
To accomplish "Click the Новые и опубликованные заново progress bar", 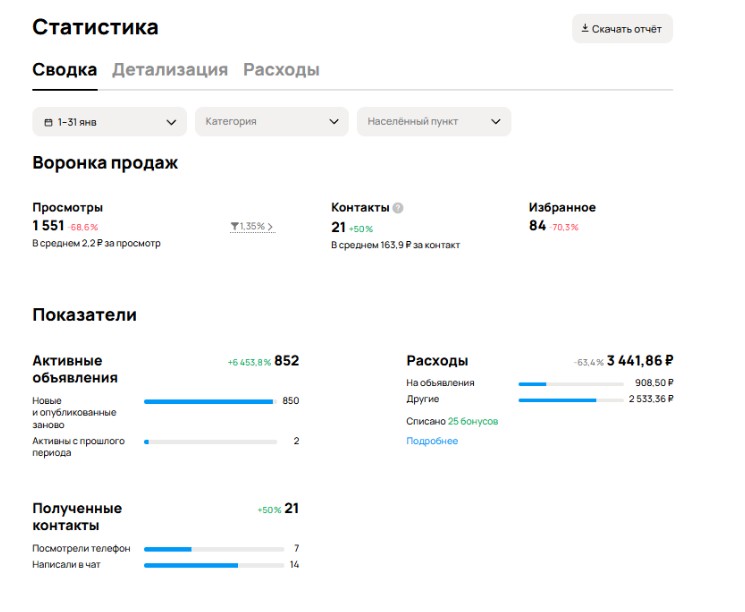I will coord(210,402).
